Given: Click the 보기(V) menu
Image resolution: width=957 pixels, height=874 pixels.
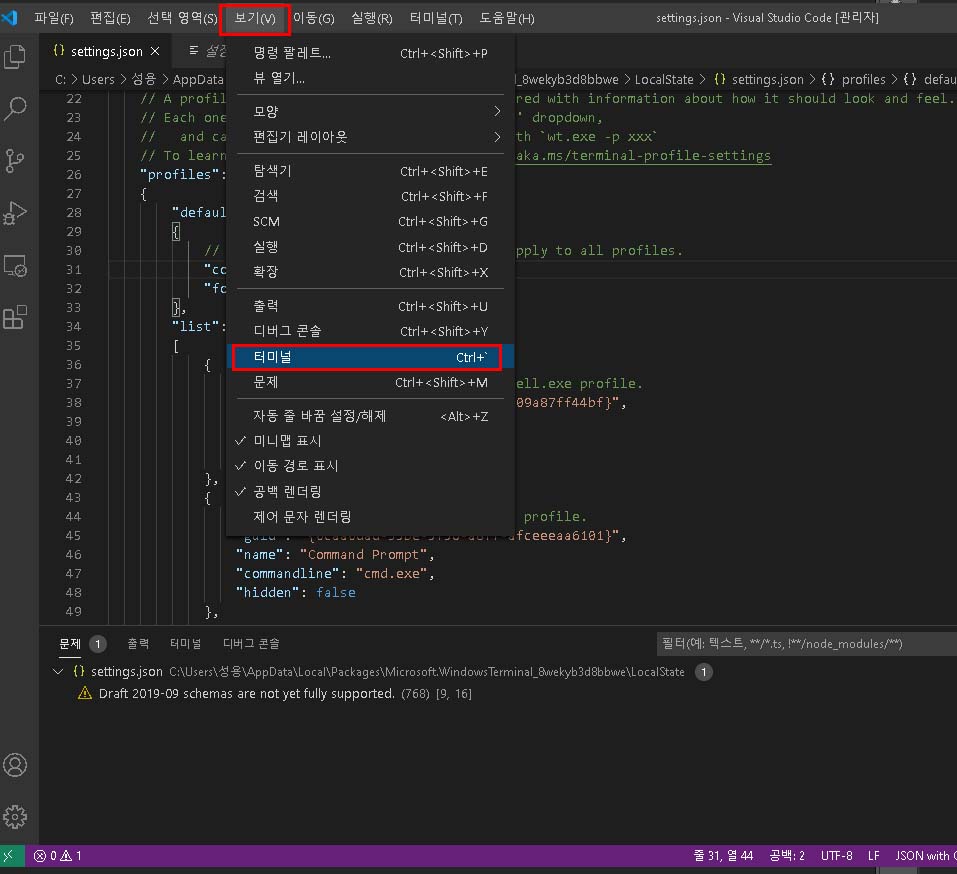Looking at the screenshot, I should [255, 18].
